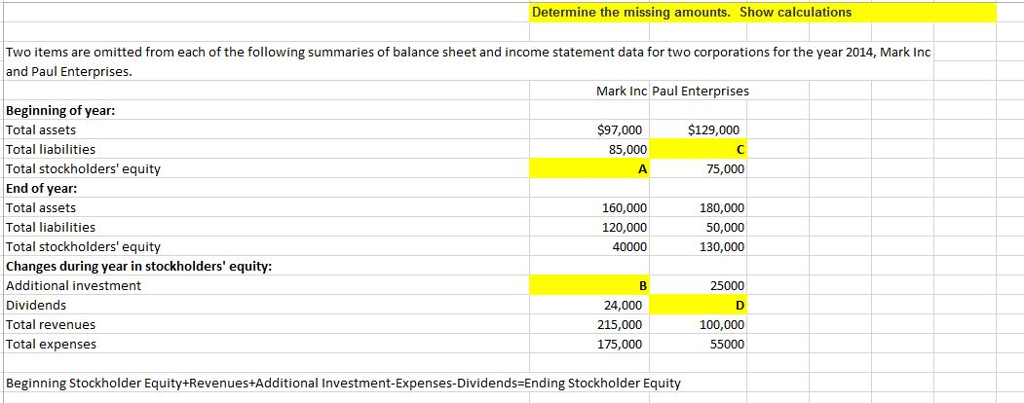Viewport: 1024px width, 403px height.
Task: Click the yellow cell labeled C
Action: [699, 150]
